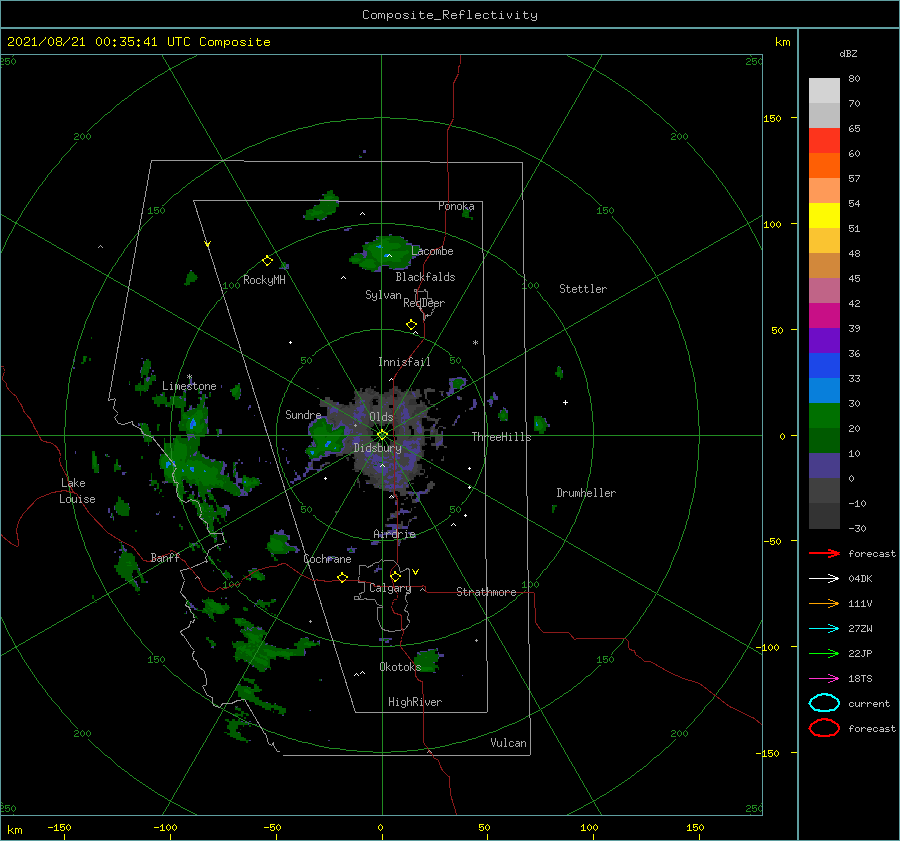Click the Lake Louise label
The width and height of the screenshot is (900, 841).
pyautogui.click(x=77, y=491)
